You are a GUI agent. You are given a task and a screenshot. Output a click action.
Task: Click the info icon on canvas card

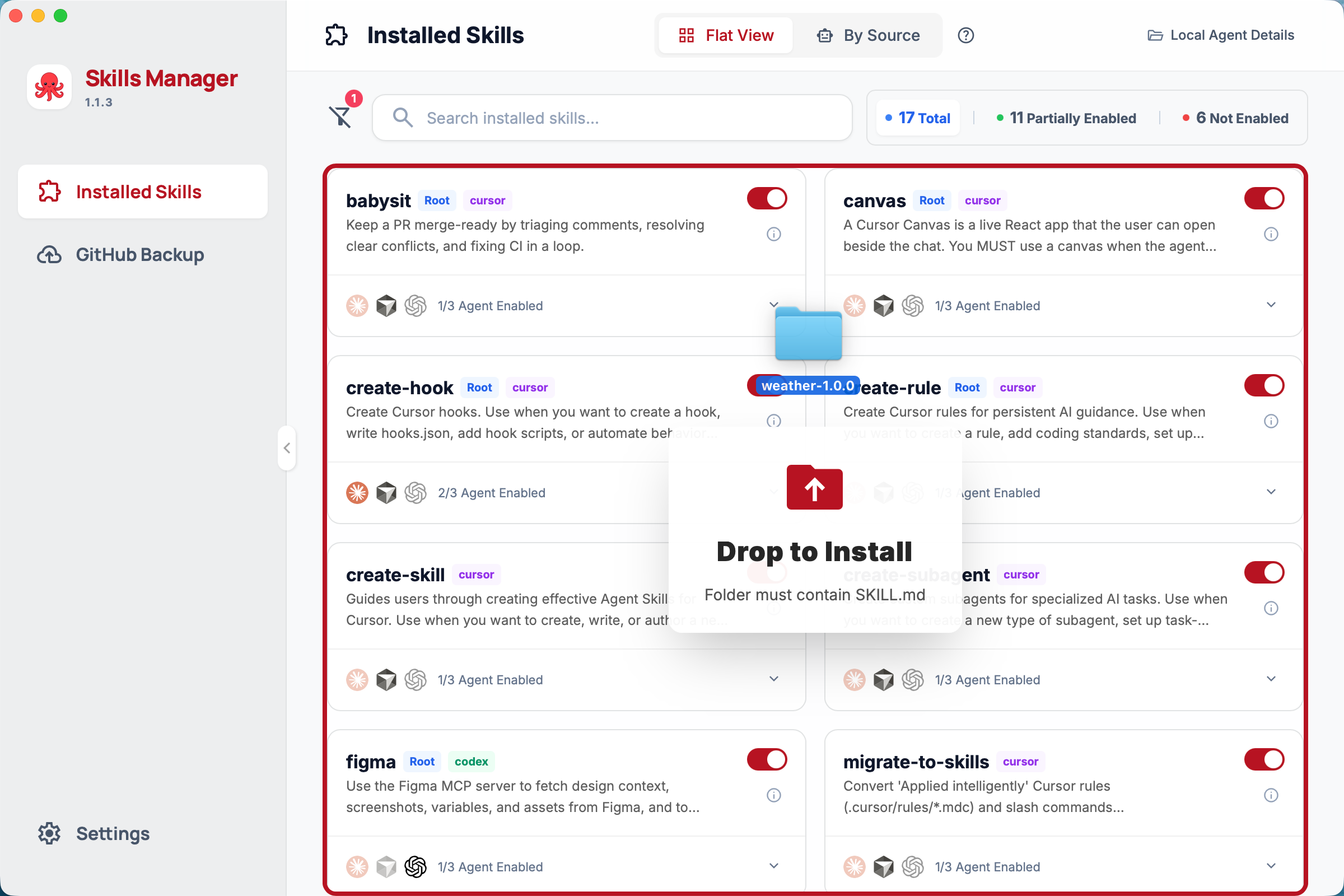[1270, 234]
